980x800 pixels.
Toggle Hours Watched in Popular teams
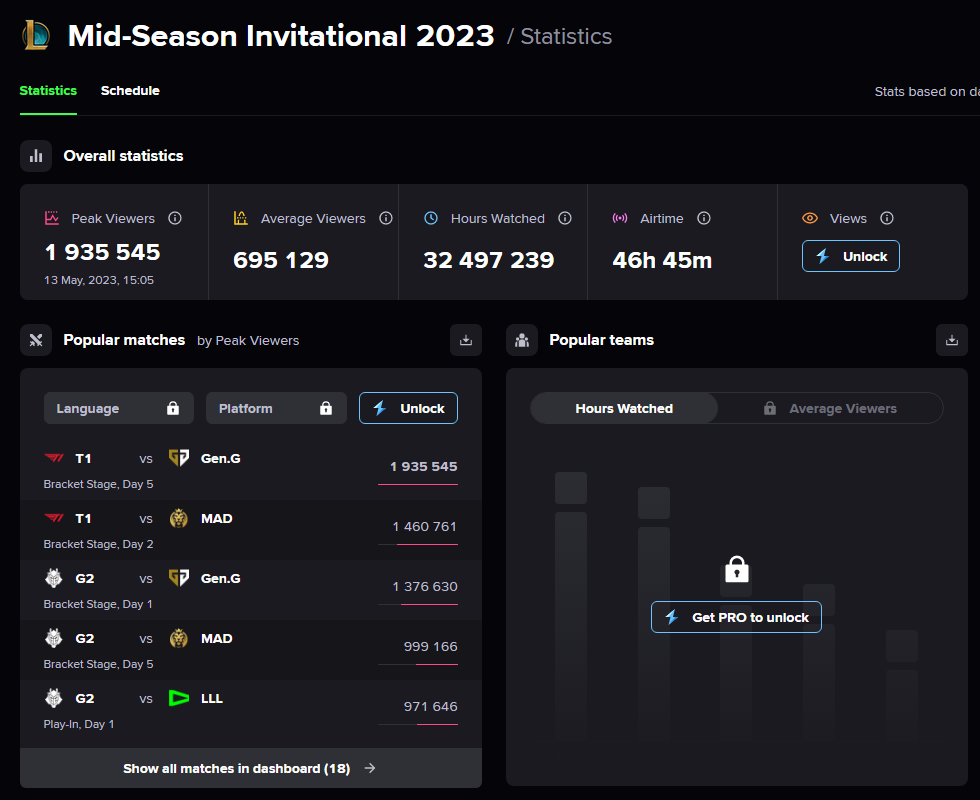coord(624,408)
